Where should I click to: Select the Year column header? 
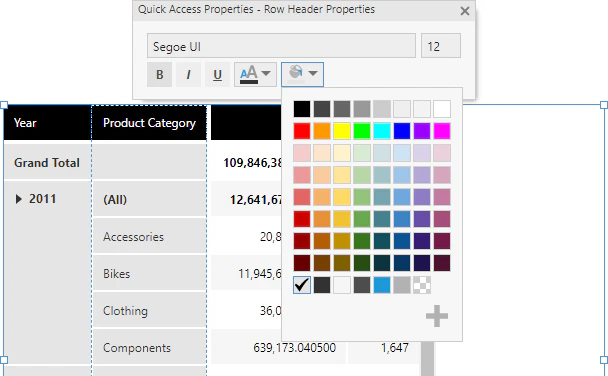coord(47,122)
